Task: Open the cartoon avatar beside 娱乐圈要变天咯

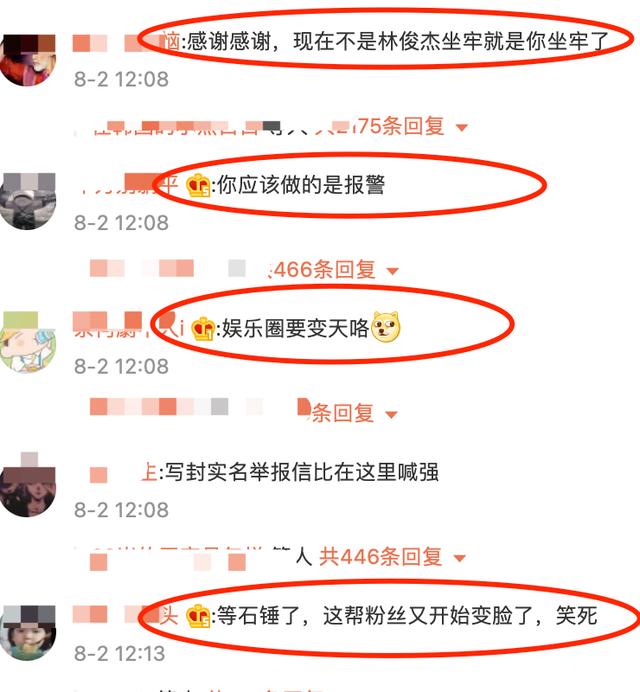Action: (28, 341)
